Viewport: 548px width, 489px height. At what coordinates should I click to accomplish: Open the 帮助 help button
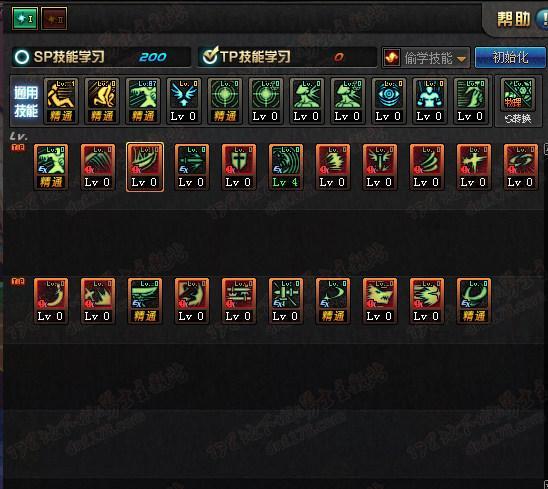(513, 19)
